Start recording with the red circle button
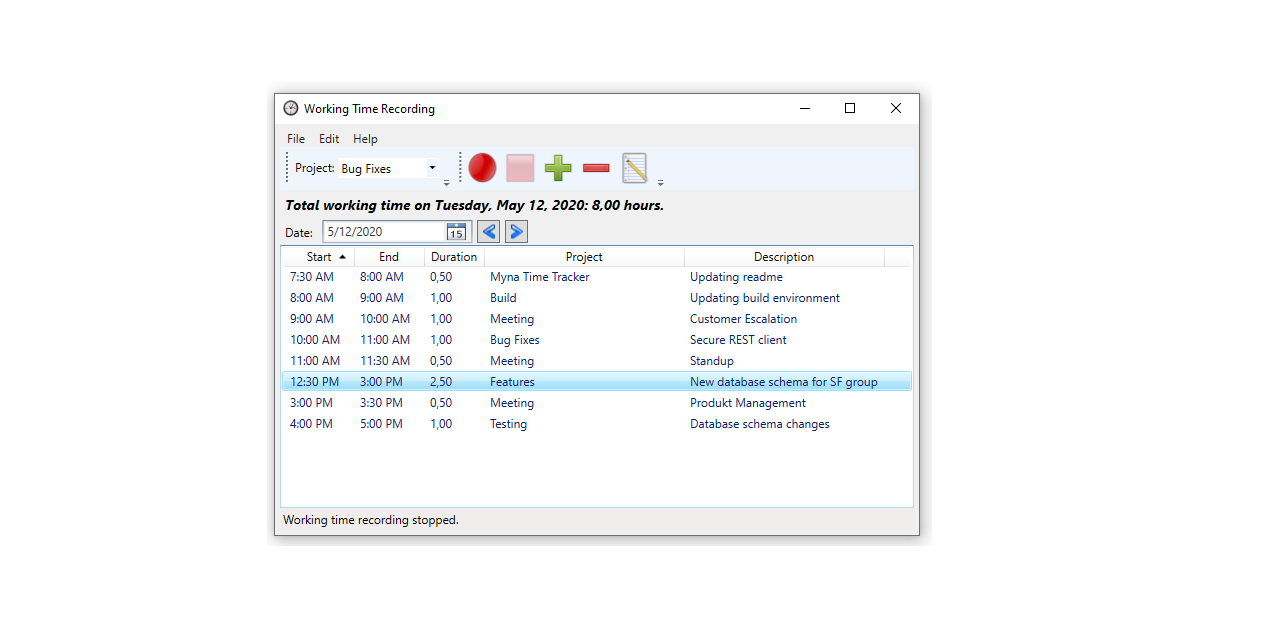Screen dimensions: 1280x640 (x=482, y=168)
